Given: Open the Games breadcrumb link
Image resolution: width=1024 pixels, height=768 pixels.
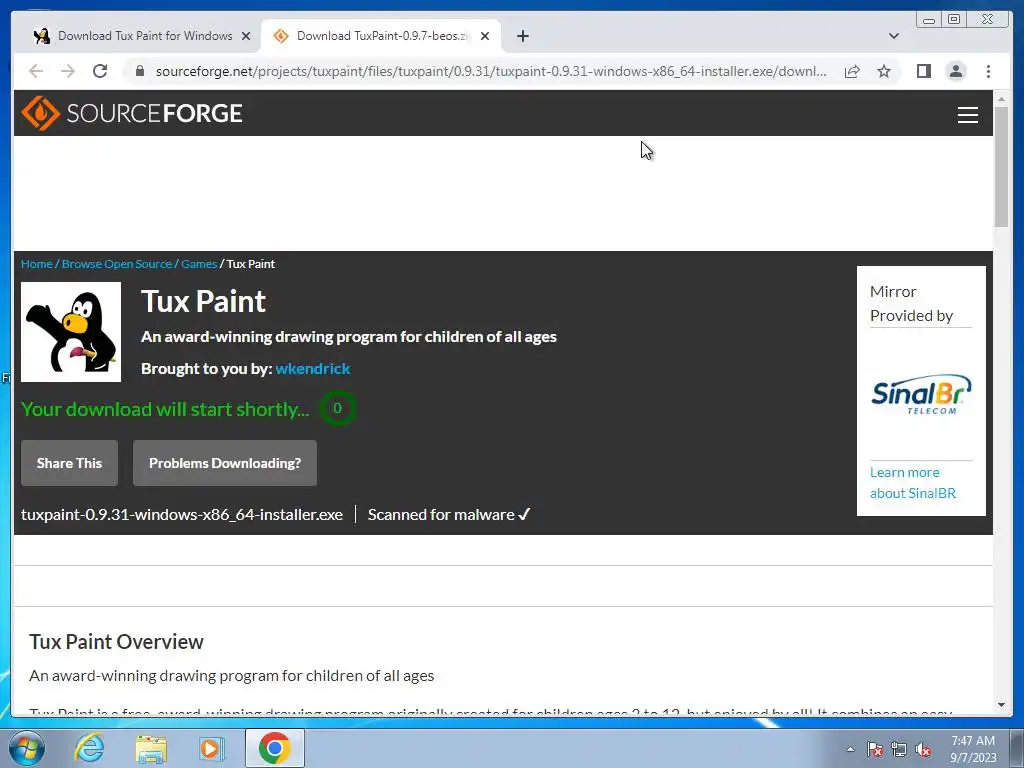Looking at the screenshot, I should [x=199, y=264].
